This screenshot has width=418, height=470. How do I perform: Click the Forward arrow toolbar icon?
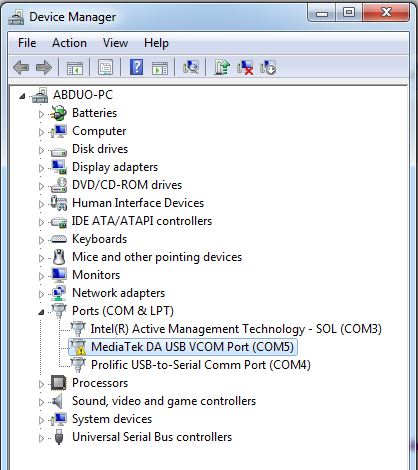pyautogui.click(x=44, y=68)
